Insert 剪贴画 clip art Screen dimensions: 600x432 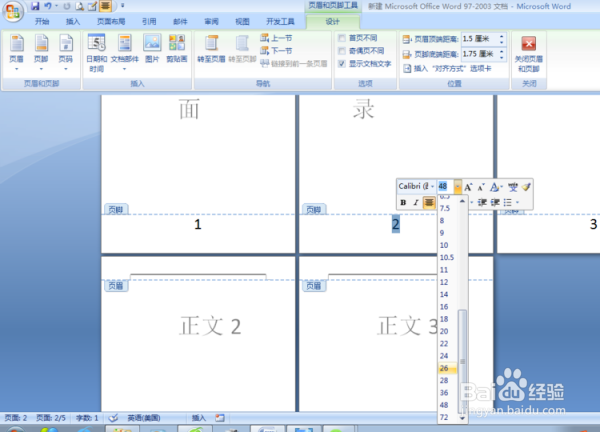point(177,49)
